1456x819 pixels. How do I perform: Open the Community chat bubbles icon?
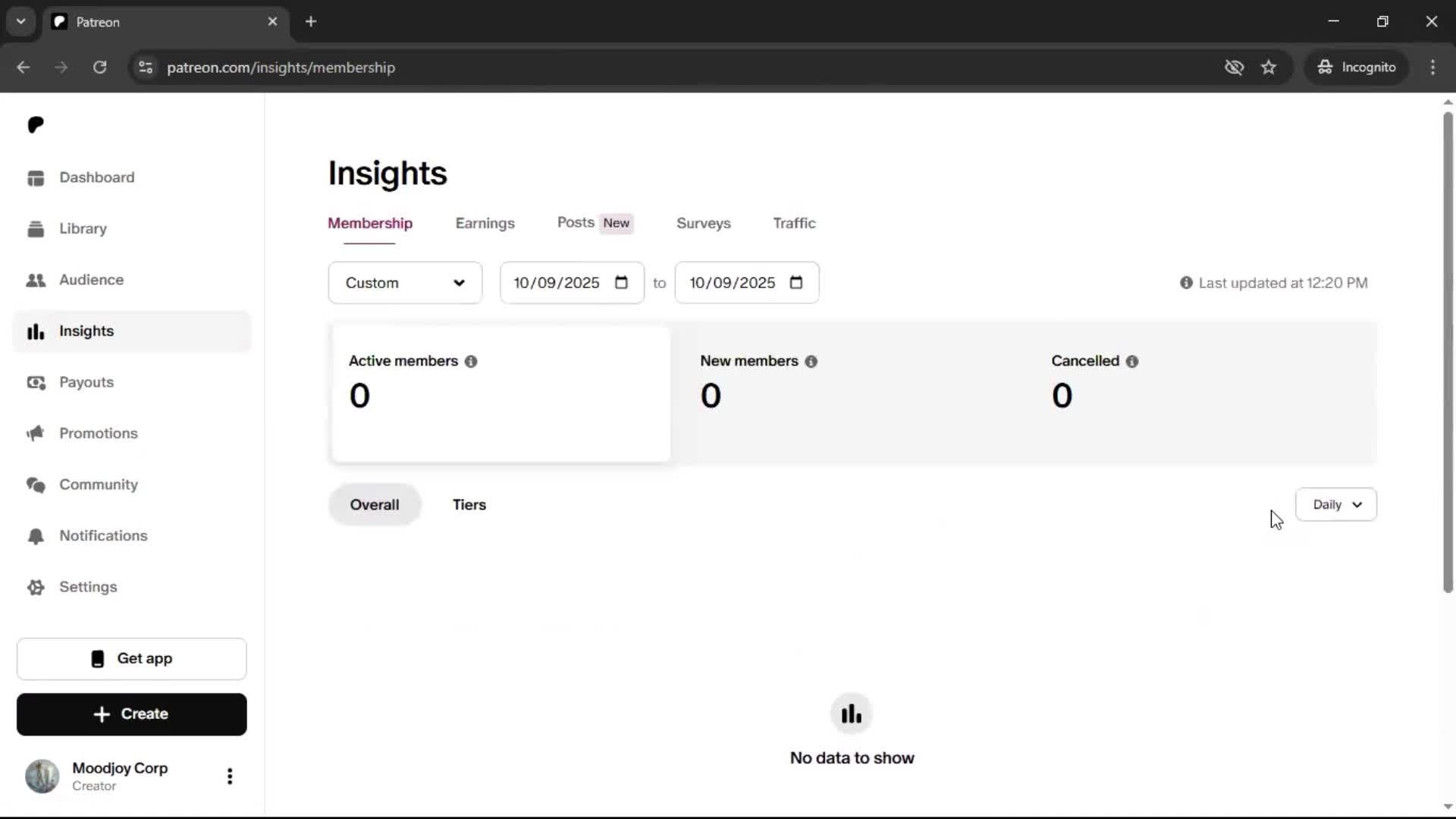[x=36, y=485]
